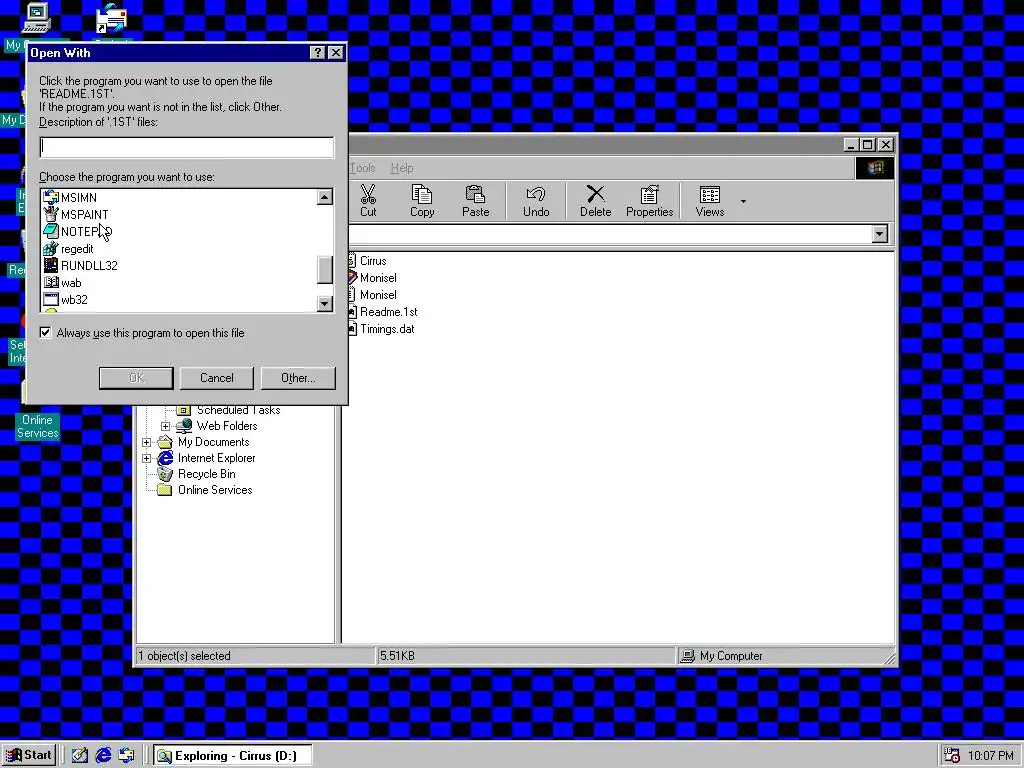Image resolution: width=1024 pixels, height=768 pixels.
Task: Choose wab from the program list
Action: 63,283
